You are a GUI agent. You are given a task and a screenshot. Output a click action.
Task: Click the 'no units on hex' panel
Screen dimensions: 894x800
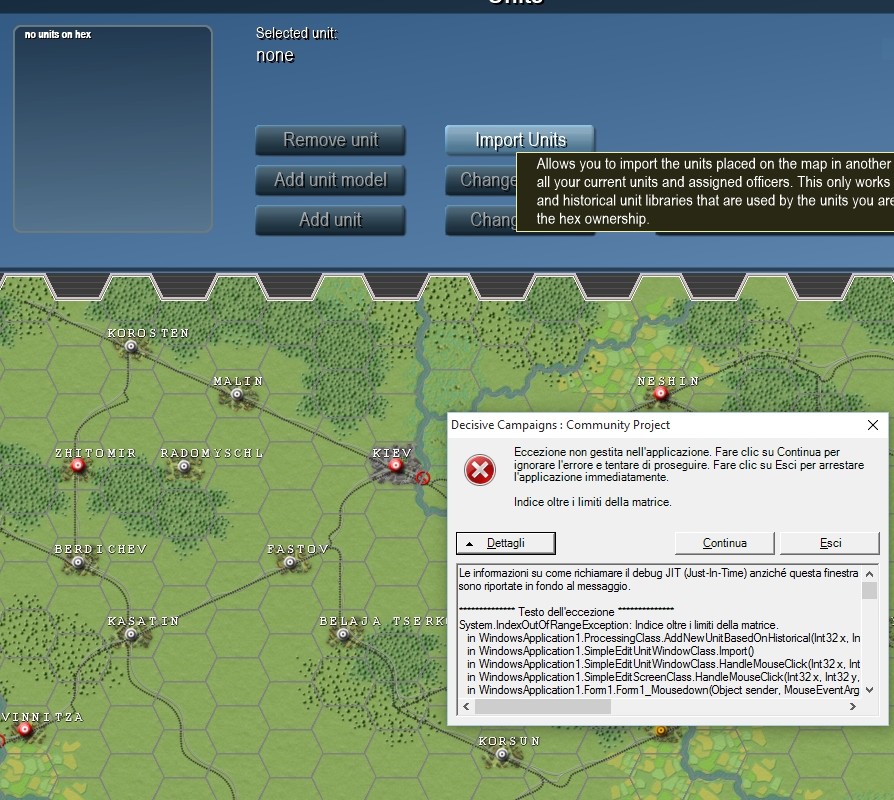coord(113,129)
